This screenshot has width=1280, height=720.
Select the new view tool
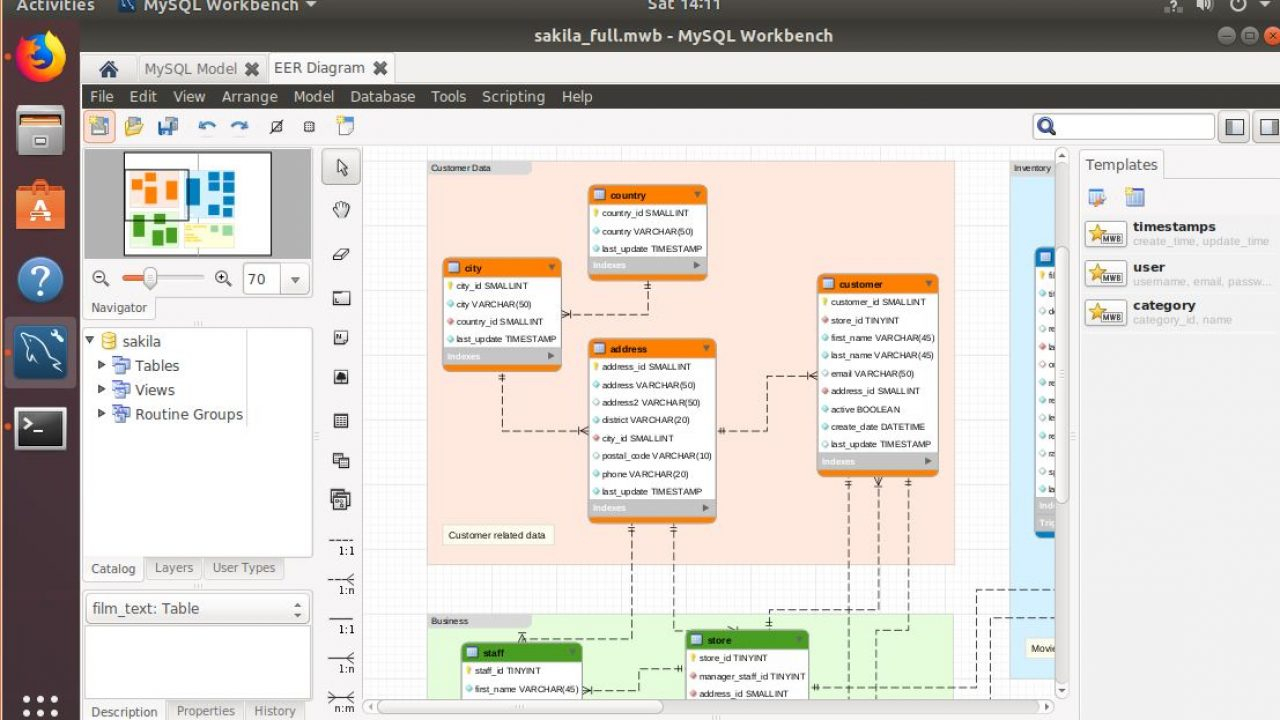(x=341, y=461)
